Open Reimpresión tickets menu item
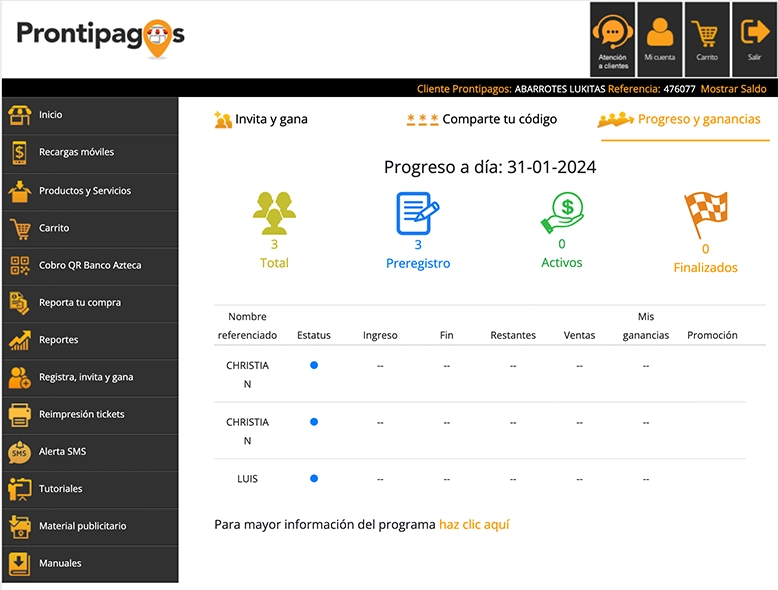Viewport: 778px width, 590px height. point(90,414)
